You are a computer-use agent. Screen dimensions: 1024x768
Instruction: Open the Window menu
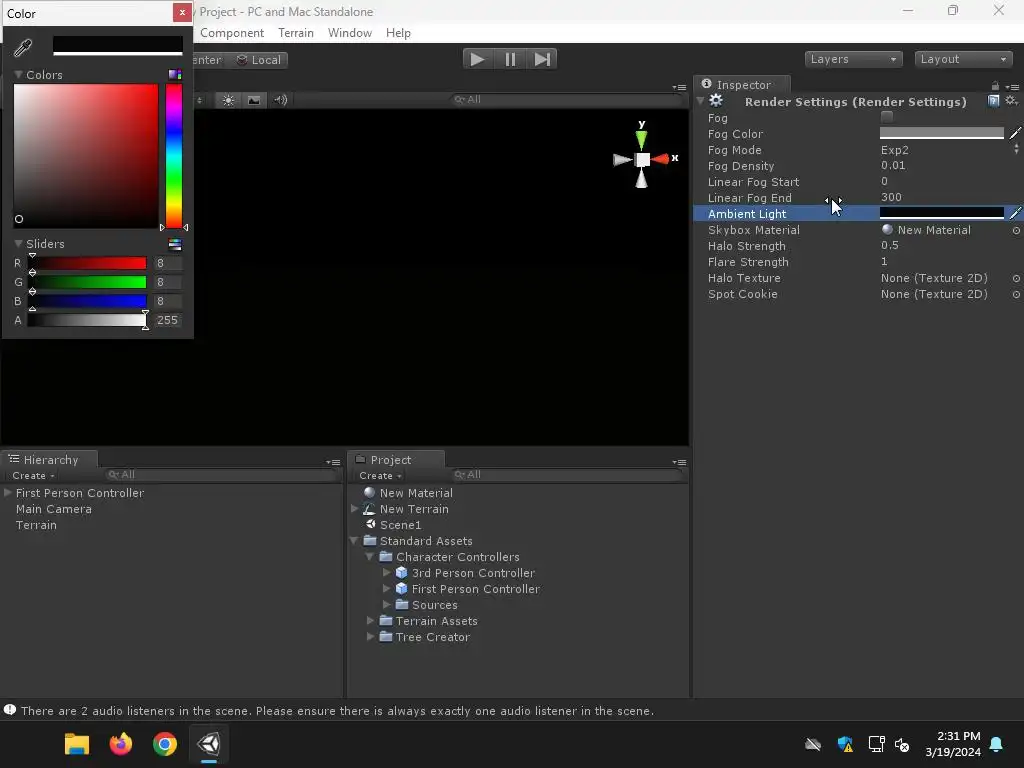click(349, 33)
